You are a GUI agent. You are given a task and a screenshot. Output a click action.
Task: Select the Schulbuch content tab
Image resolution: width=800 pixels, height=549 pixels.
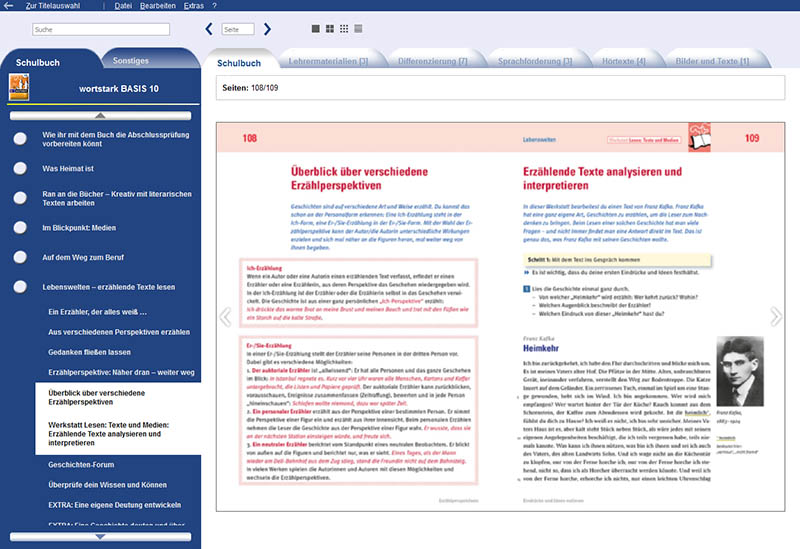[239, 63]
